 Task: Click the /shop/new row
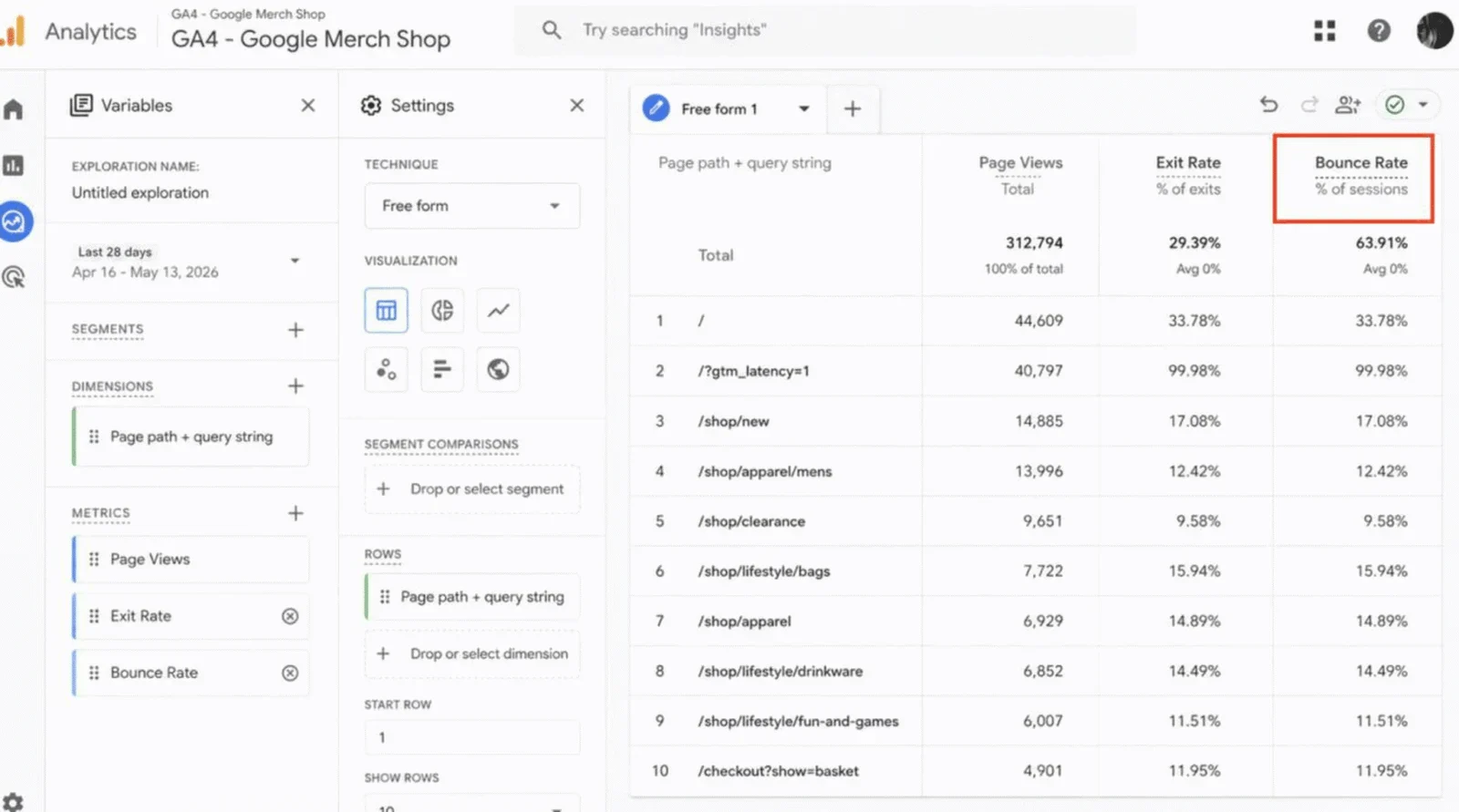point(1035,421)
